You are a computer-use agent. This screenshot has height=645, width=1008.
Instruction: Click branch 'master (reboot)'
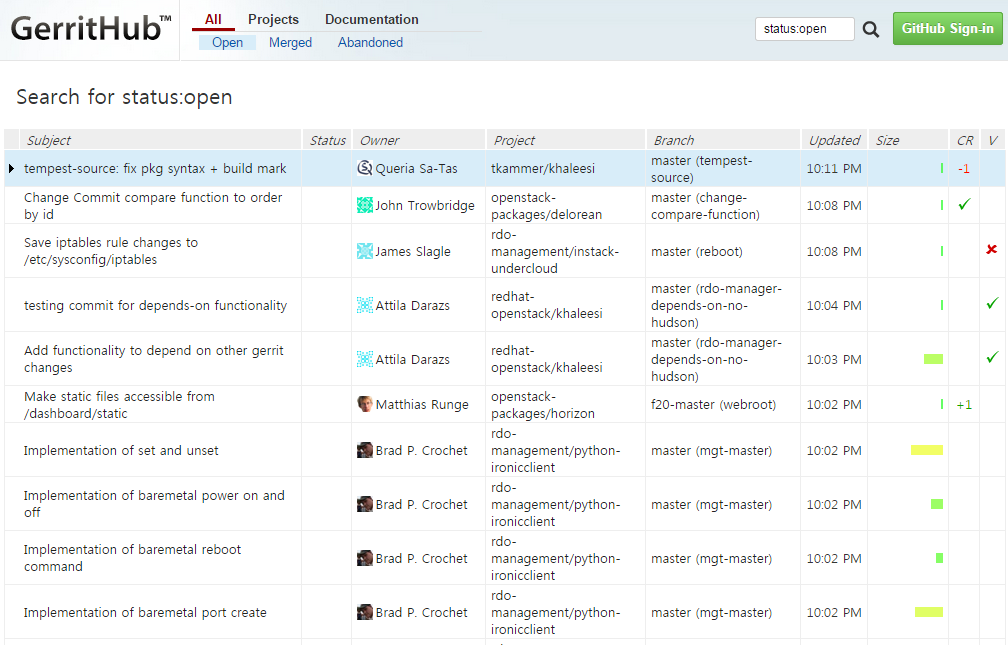[697, 252]
